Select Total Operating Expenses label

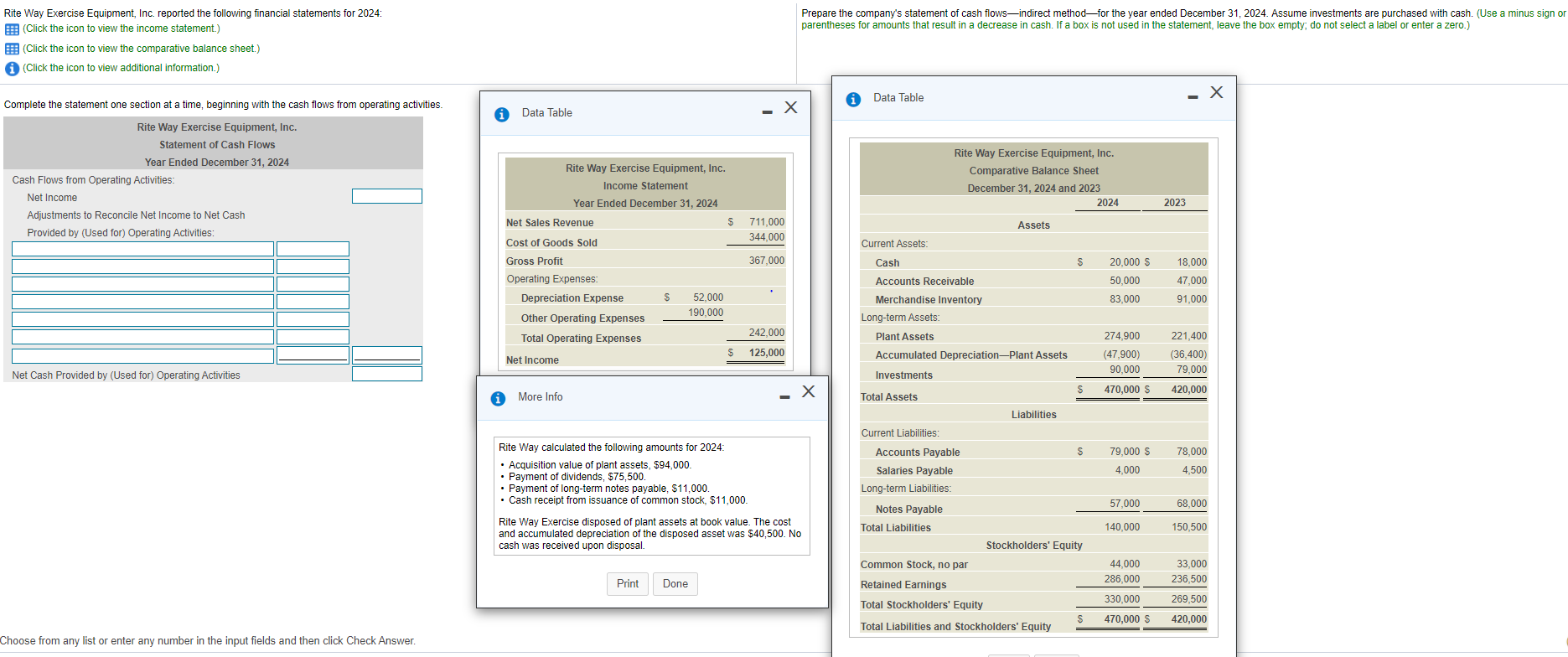coord(581,339)
